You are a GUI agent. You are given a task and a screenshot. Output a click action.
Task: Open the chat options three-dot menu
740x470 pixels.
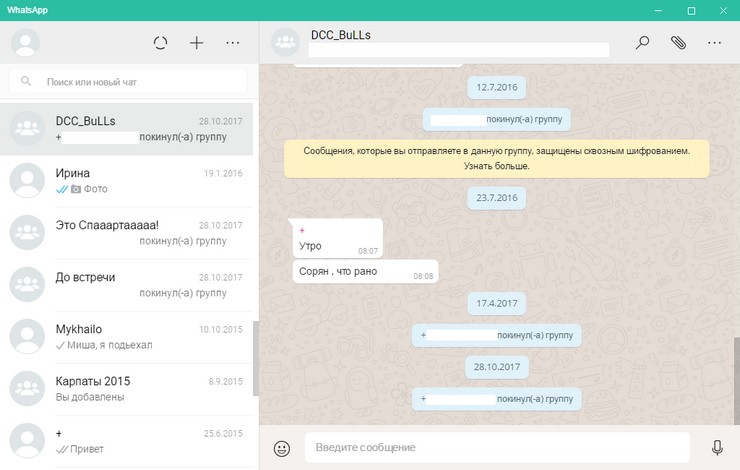pyautogui.click(x=714, y=43)
